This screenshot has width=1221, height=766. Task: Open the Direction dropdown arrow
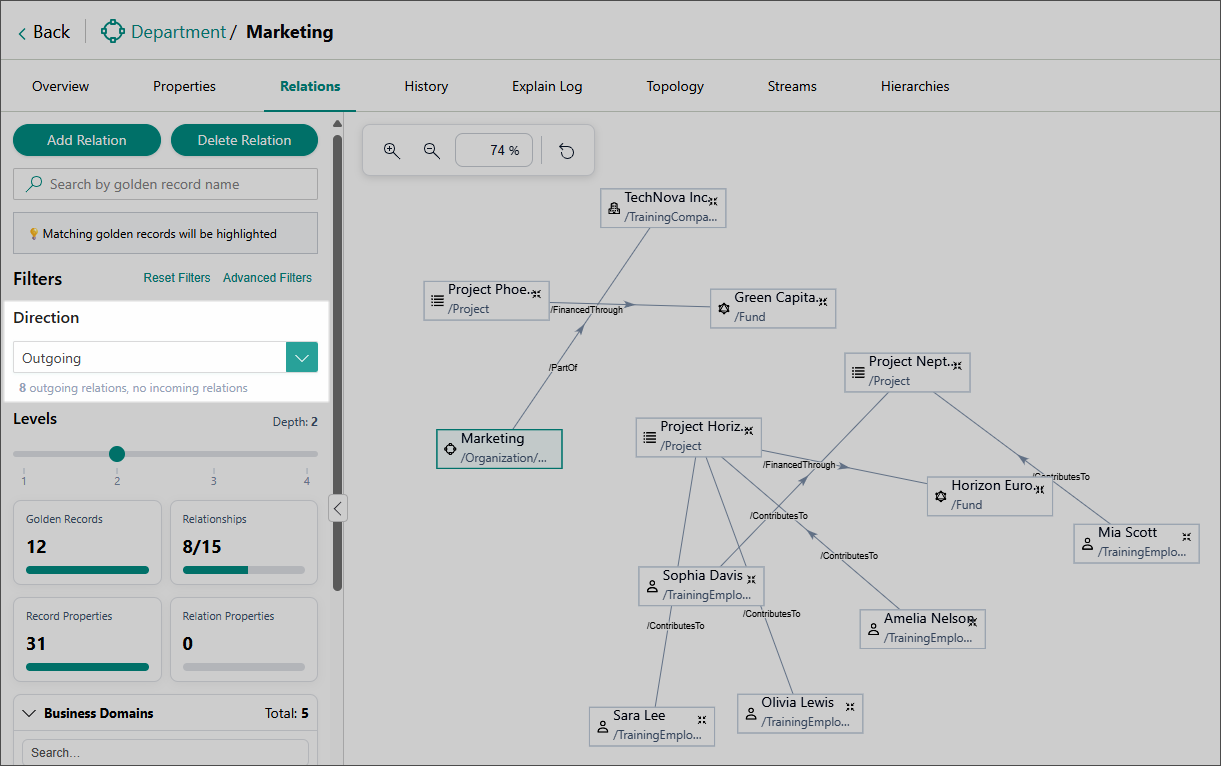(301, 358)
